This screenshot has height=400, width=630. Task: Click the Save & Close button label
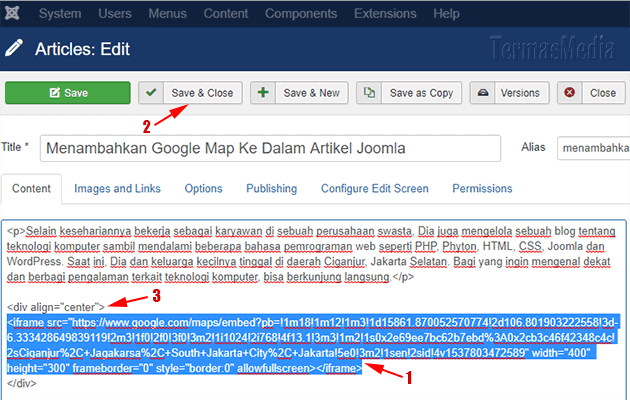(x=202, y=93)
